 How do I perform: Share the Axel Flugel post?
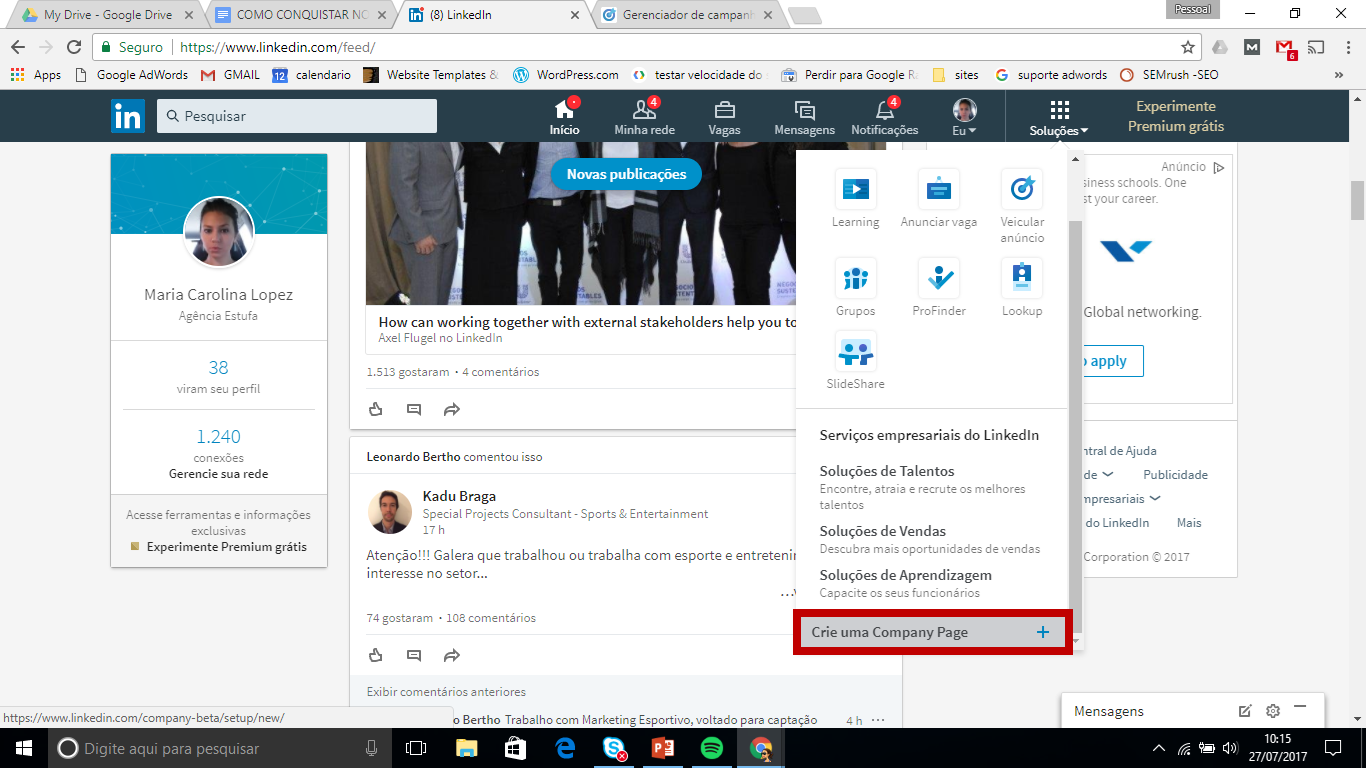pos(452,409)
